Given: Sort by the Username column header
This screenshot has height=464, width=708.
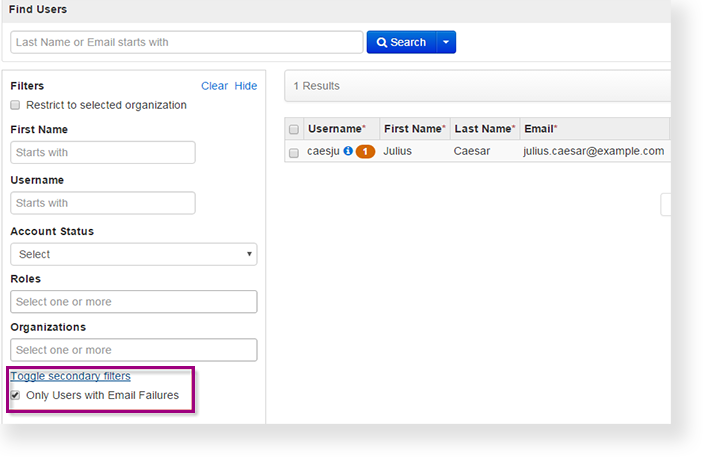Looking at the screenshot, I should [x=336, y=129].
